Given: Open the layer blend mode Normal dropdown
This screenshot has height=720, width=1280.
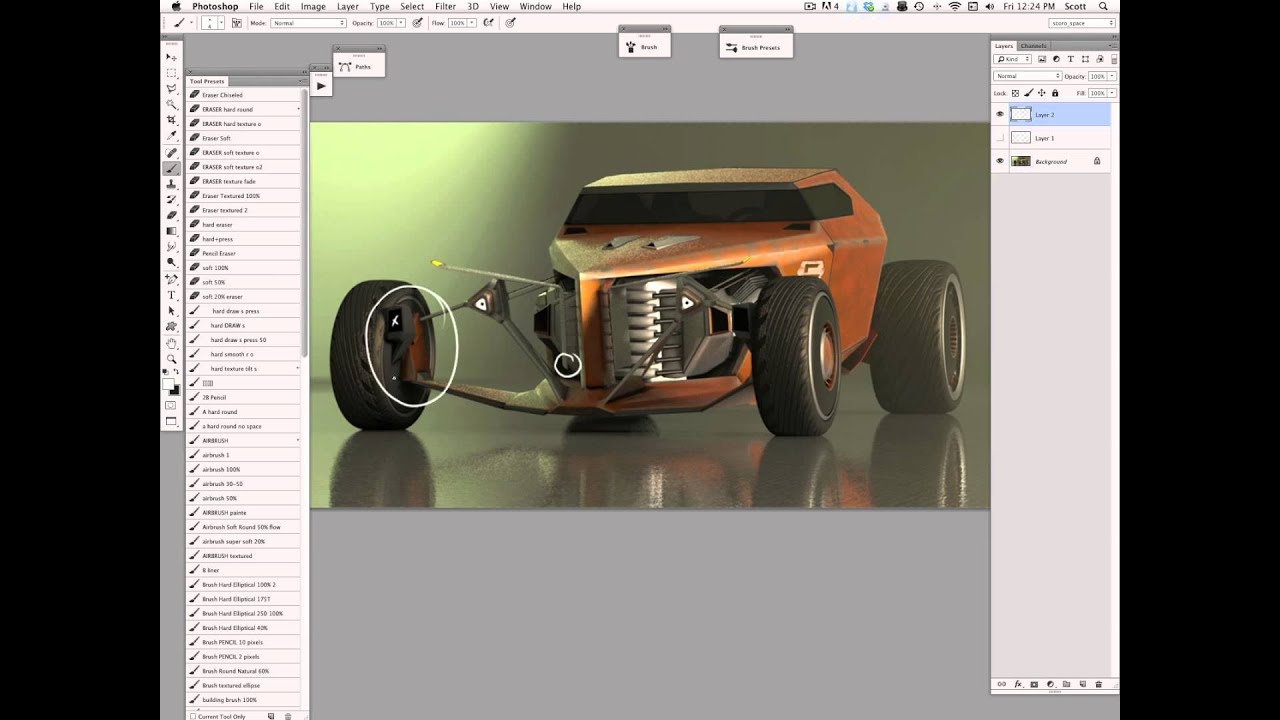Looking at the screenshot, I should click(1027, 76).
